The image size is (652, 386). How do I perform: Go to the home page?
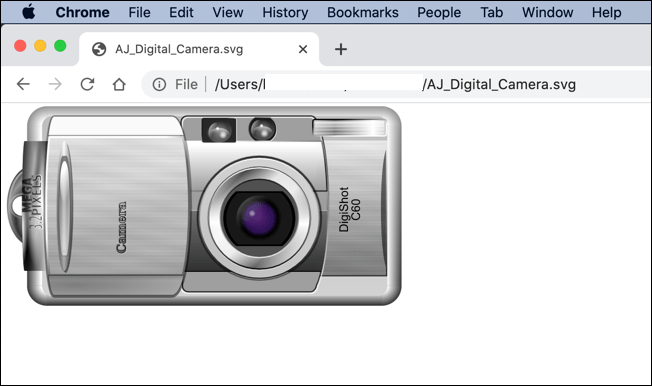click(x=119, y=84)
